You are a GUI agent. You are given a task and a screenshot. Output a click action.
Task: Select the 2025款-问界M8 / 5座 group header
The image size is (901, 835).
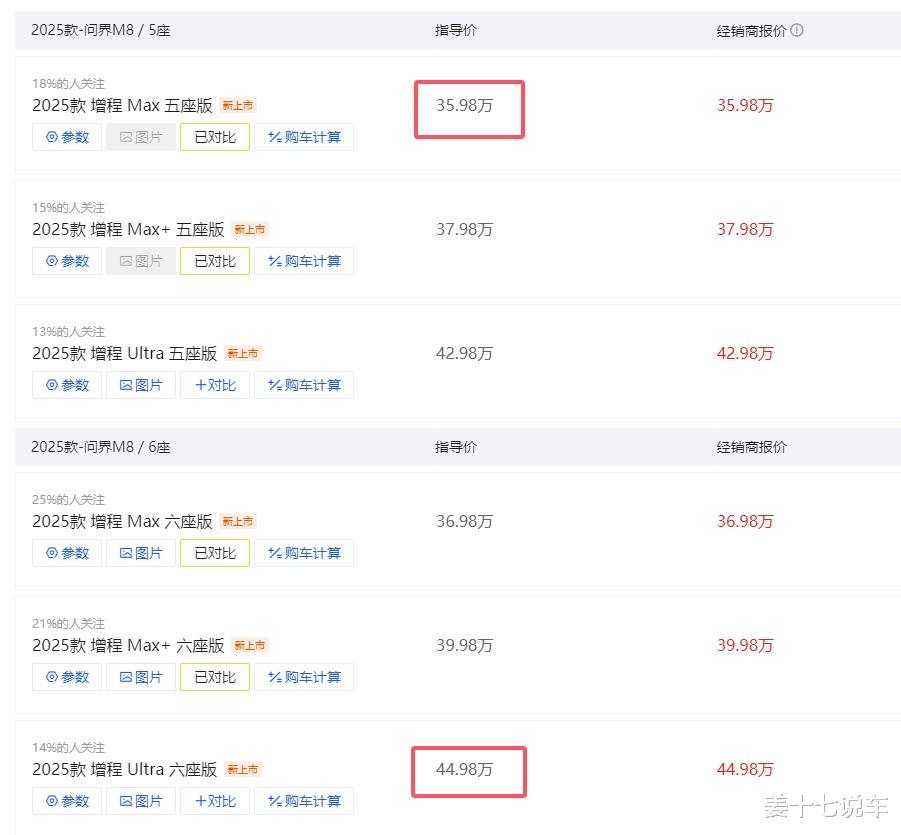point(101,30)
